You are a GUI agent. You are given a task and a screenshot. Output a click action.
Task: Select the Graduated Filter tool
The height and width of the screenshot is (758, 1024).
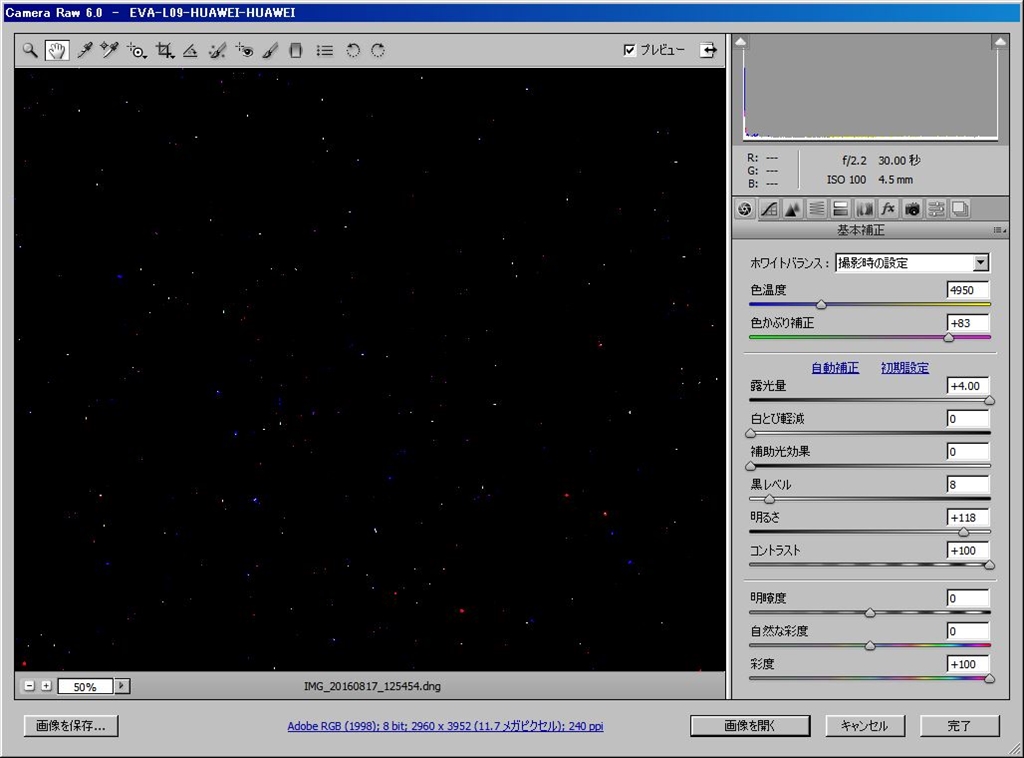(x=296, y=50)
